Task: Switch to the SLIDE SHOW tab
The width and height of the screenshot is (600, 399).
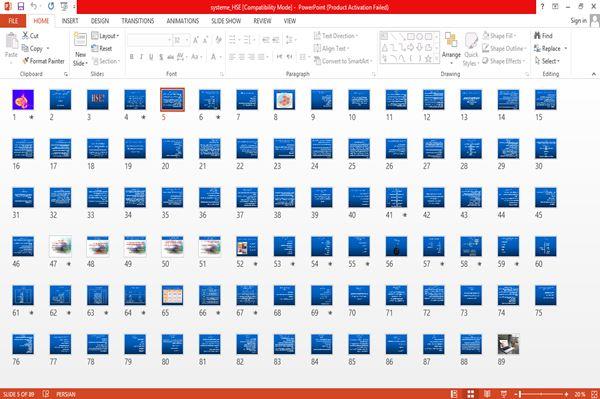Action: point(226,21)
